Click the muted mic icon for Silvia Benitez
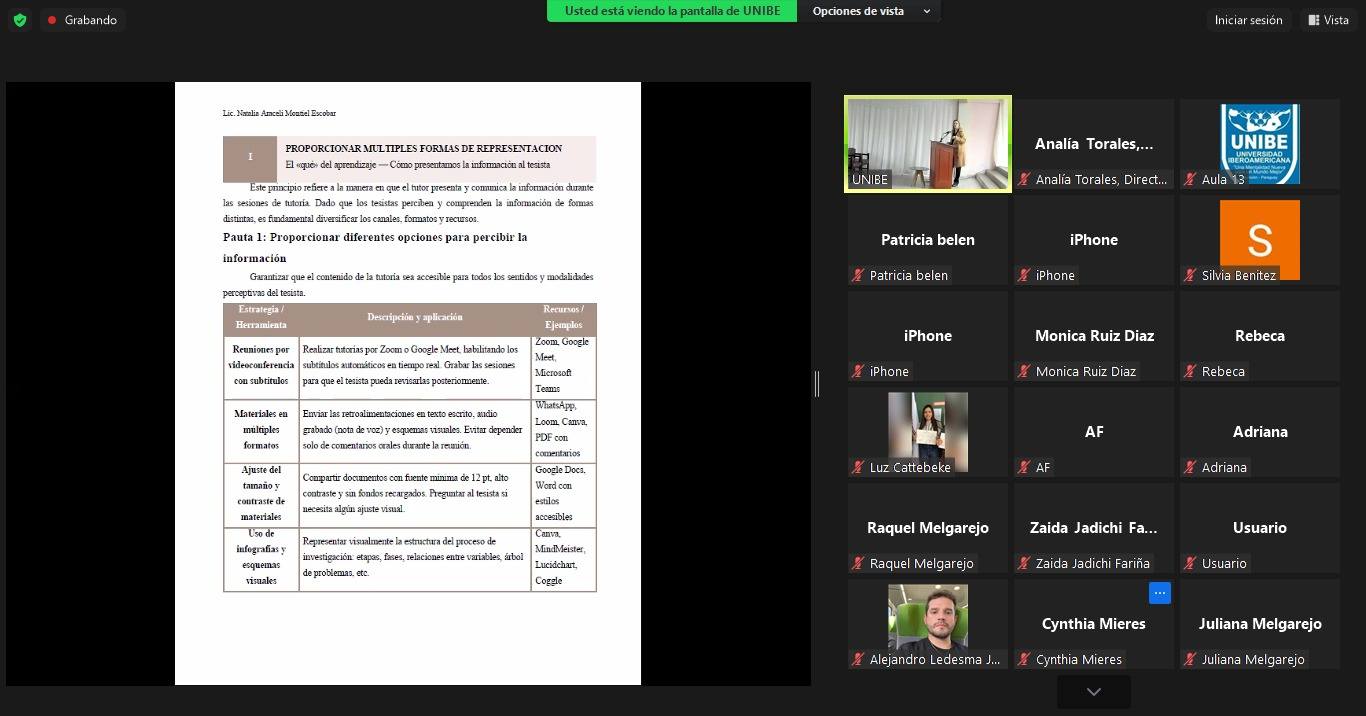Screen dimensions: 1366x716 1190,276
